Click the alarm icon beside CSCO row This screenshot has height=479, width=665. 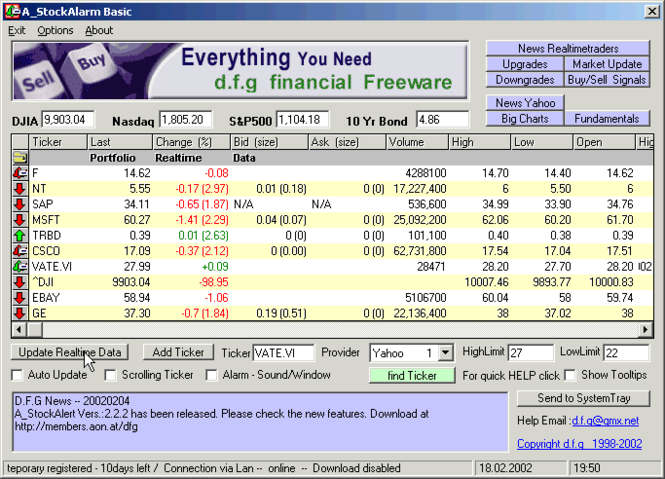pos(20,251)
